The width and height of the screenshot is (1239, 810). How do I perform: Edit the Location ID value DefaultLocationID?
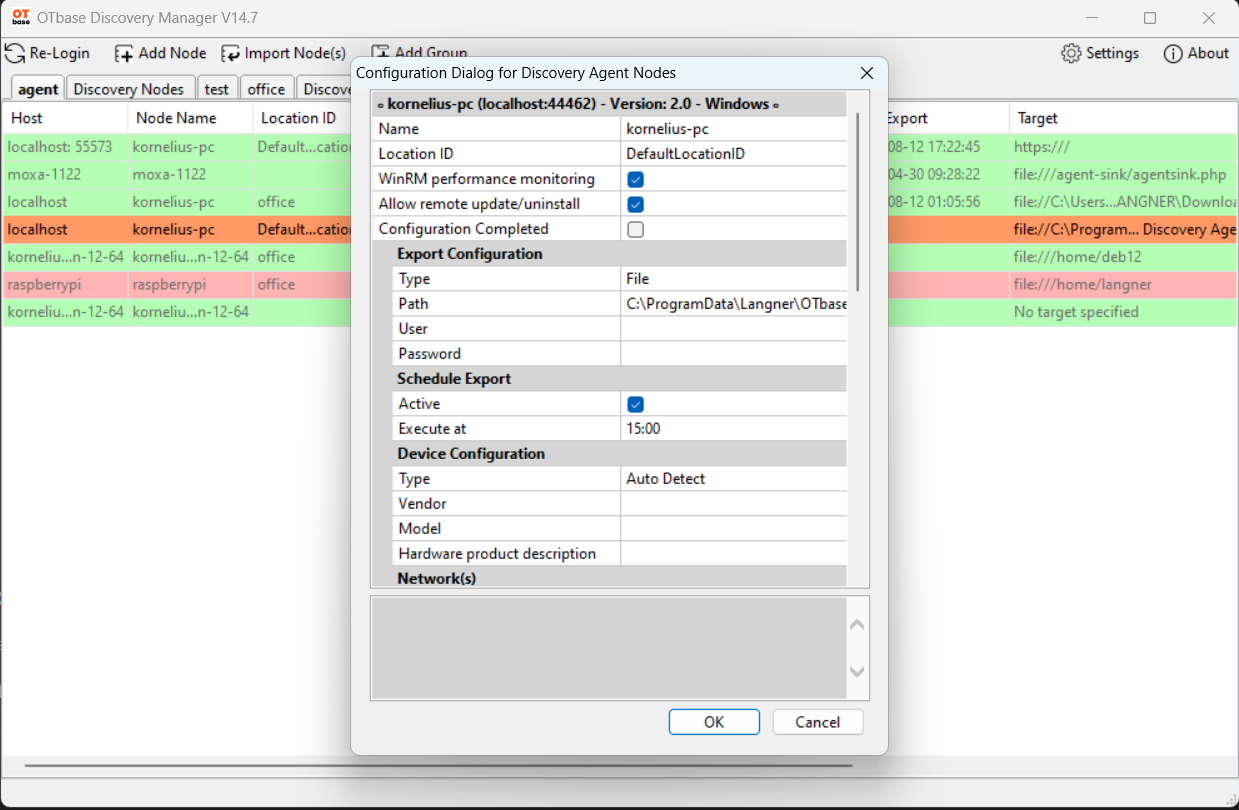[x=733, y=154]
